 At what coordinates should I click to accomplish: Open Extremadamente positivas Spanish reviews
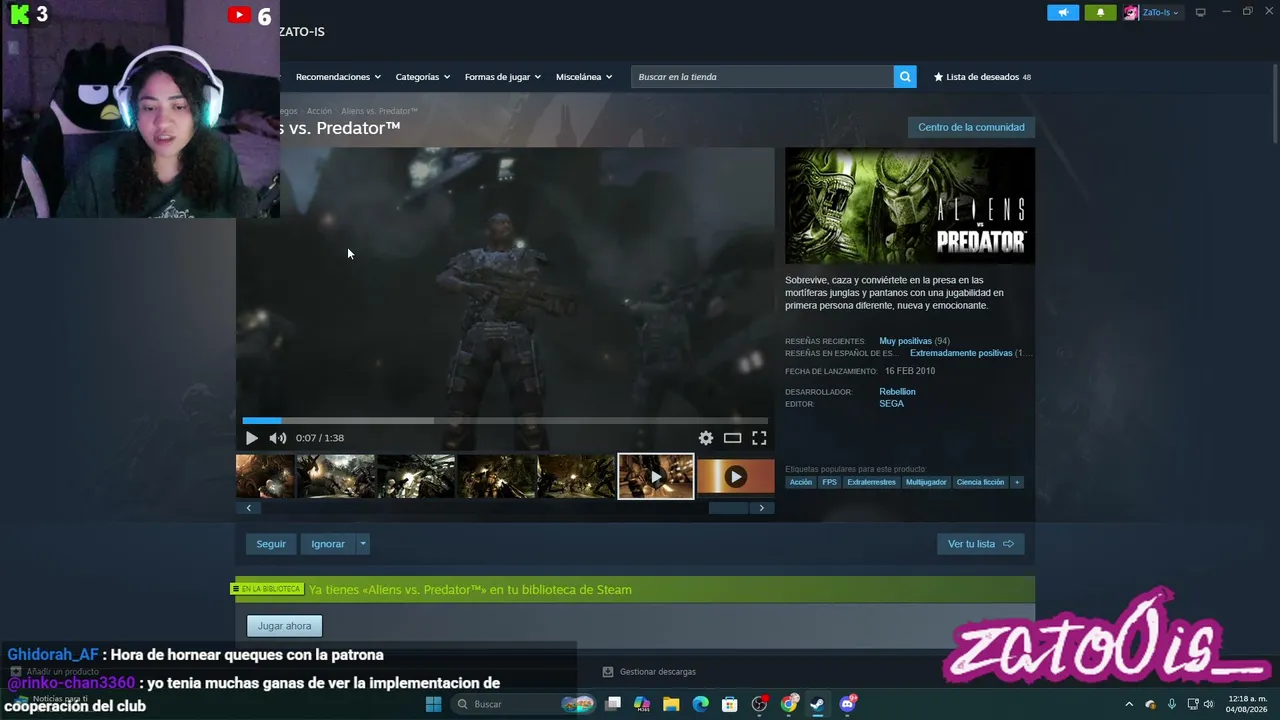point(961,353)
